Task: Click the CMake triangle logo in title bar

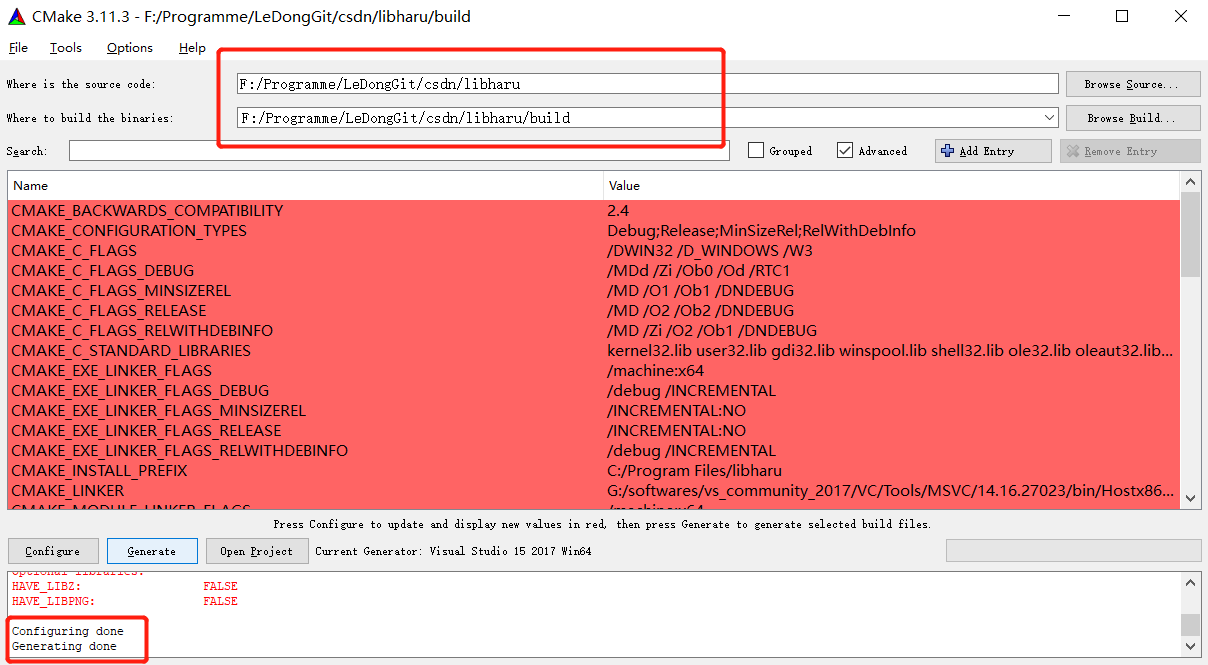Action: pos(17,16)
